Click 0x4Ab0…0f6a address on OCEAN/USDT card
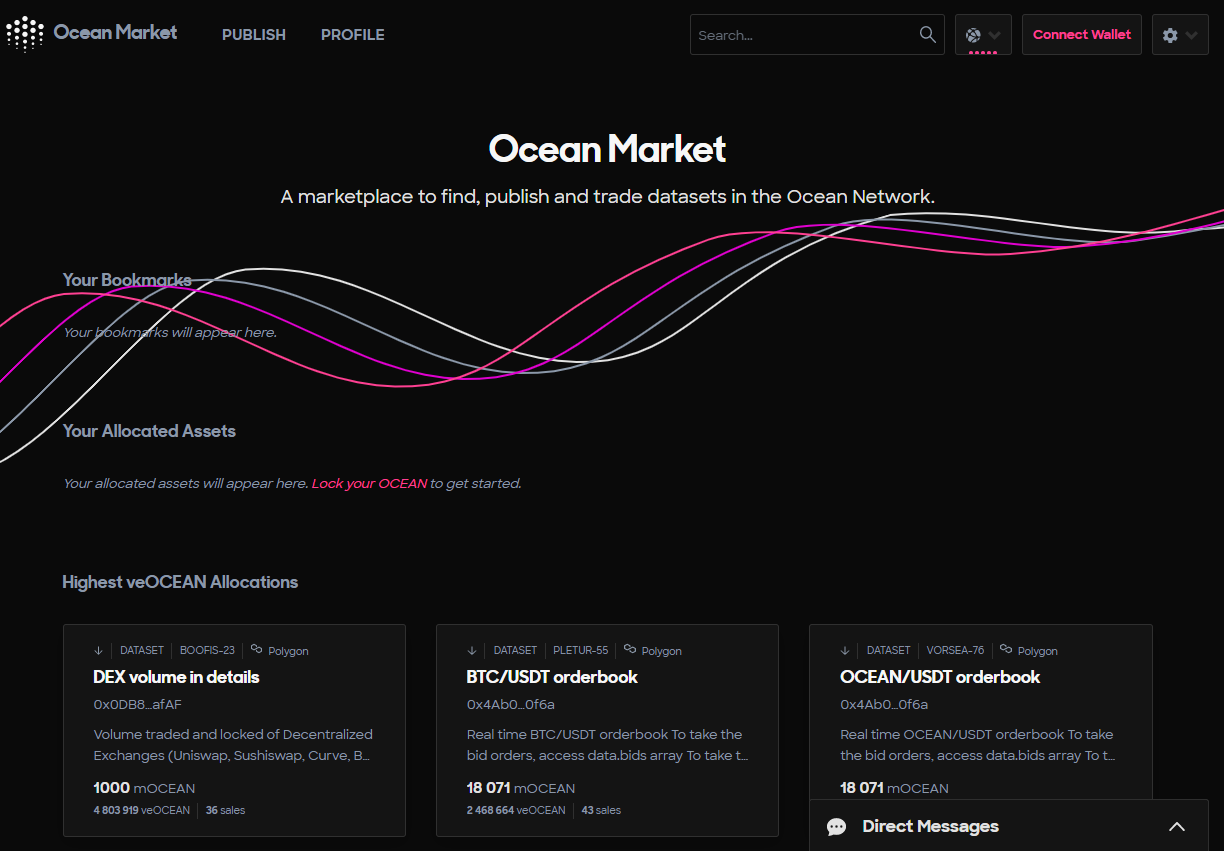This screenshot has height=851, width=1224. click(884, 704)
